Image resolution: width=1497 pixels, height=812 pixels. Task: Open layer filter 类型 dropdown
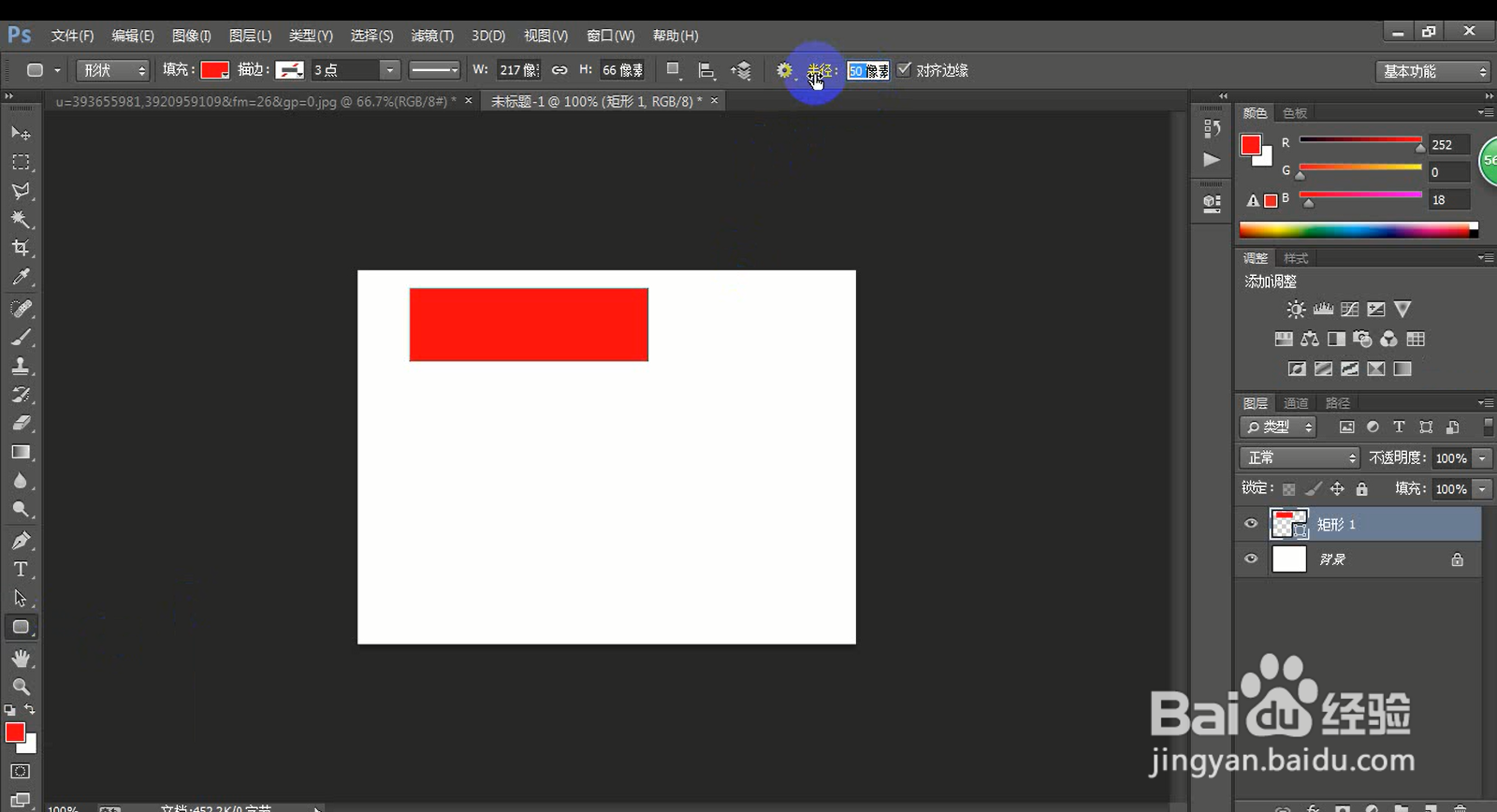pos(1278,428)
